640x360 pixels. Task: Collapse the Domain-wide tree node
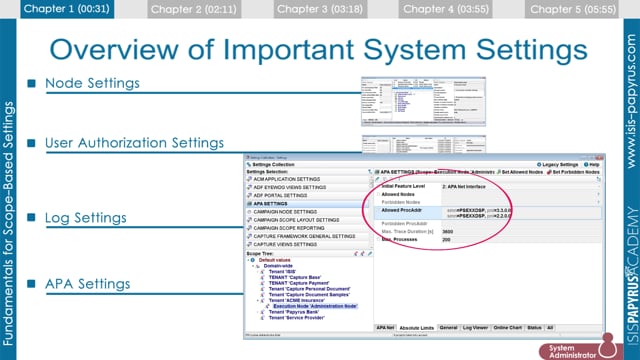click(x=253, y=266)
